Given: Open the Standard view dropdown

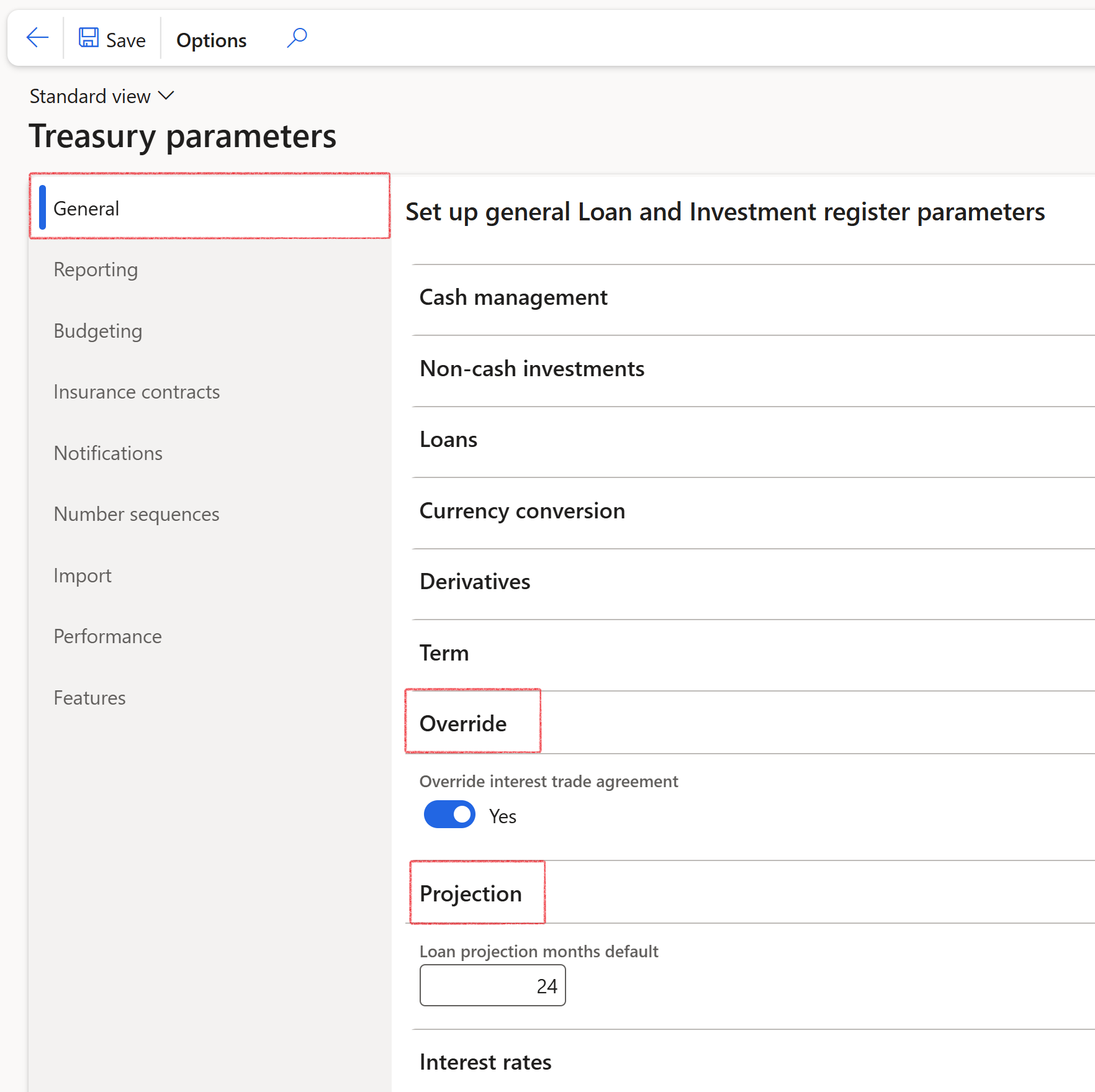Looking at the screenshot, I should coord(102,96).
